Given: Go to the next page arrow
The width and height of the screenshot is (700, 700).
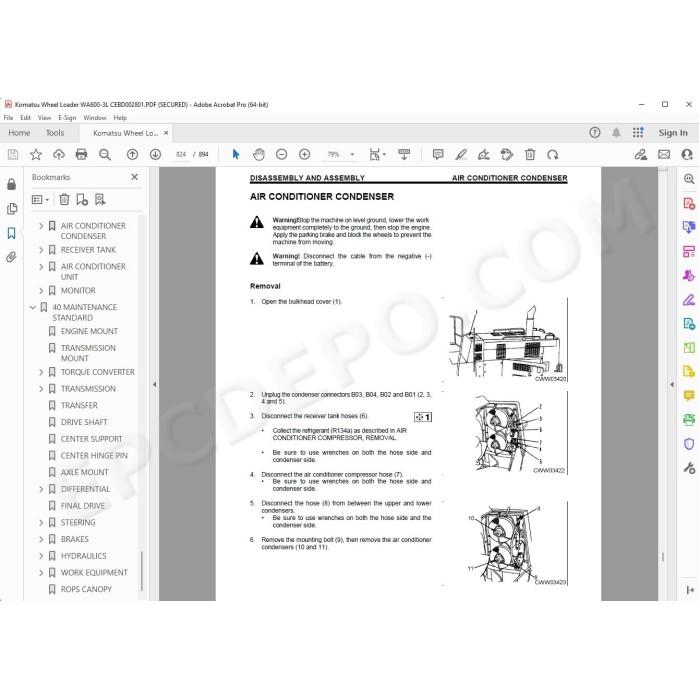Looking at the screenshot, I should pos(155,154).
